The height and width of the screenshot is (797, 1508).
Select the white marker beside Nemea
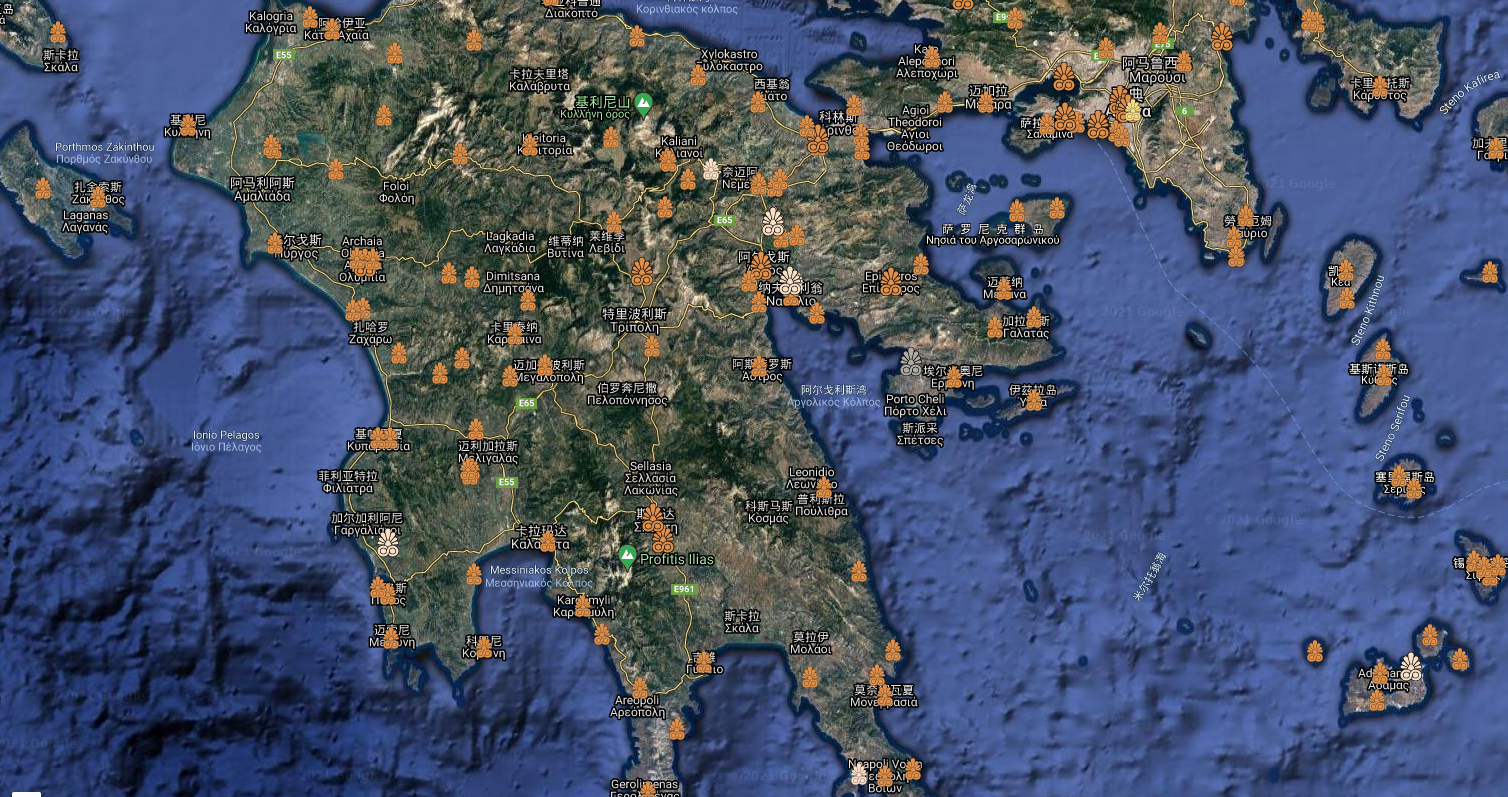click(x=711, y=169)
